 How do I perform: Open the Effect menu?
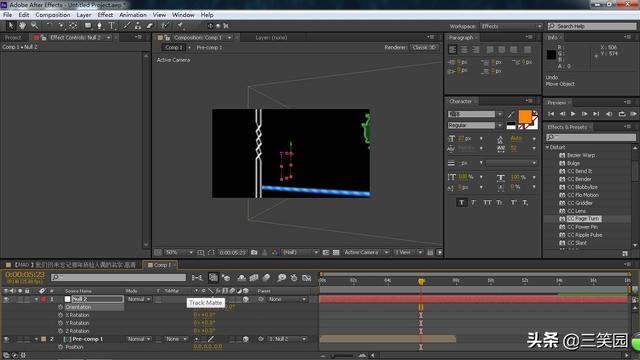tap(105, 15)
